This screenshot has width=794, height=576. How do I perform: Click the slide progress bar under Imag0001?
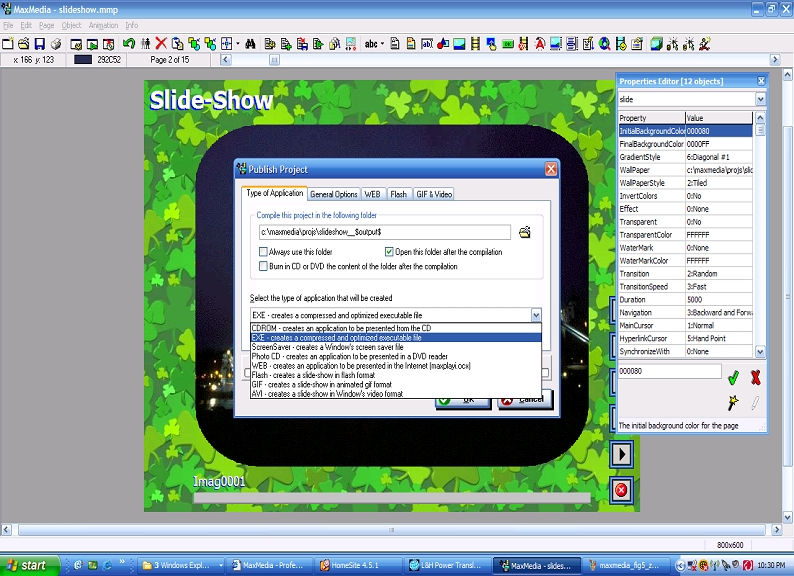tap(391, 498)
